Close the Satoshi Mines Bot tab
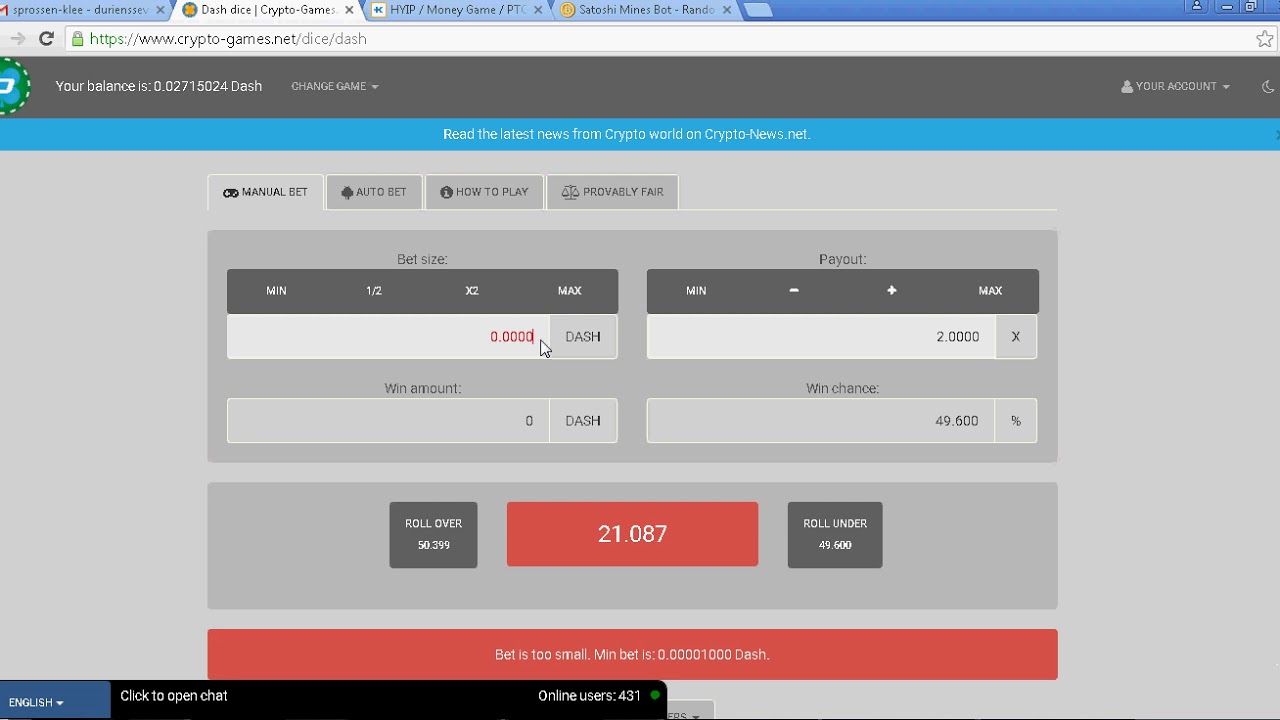1280x720 pixels. click(x=727, y=10)
